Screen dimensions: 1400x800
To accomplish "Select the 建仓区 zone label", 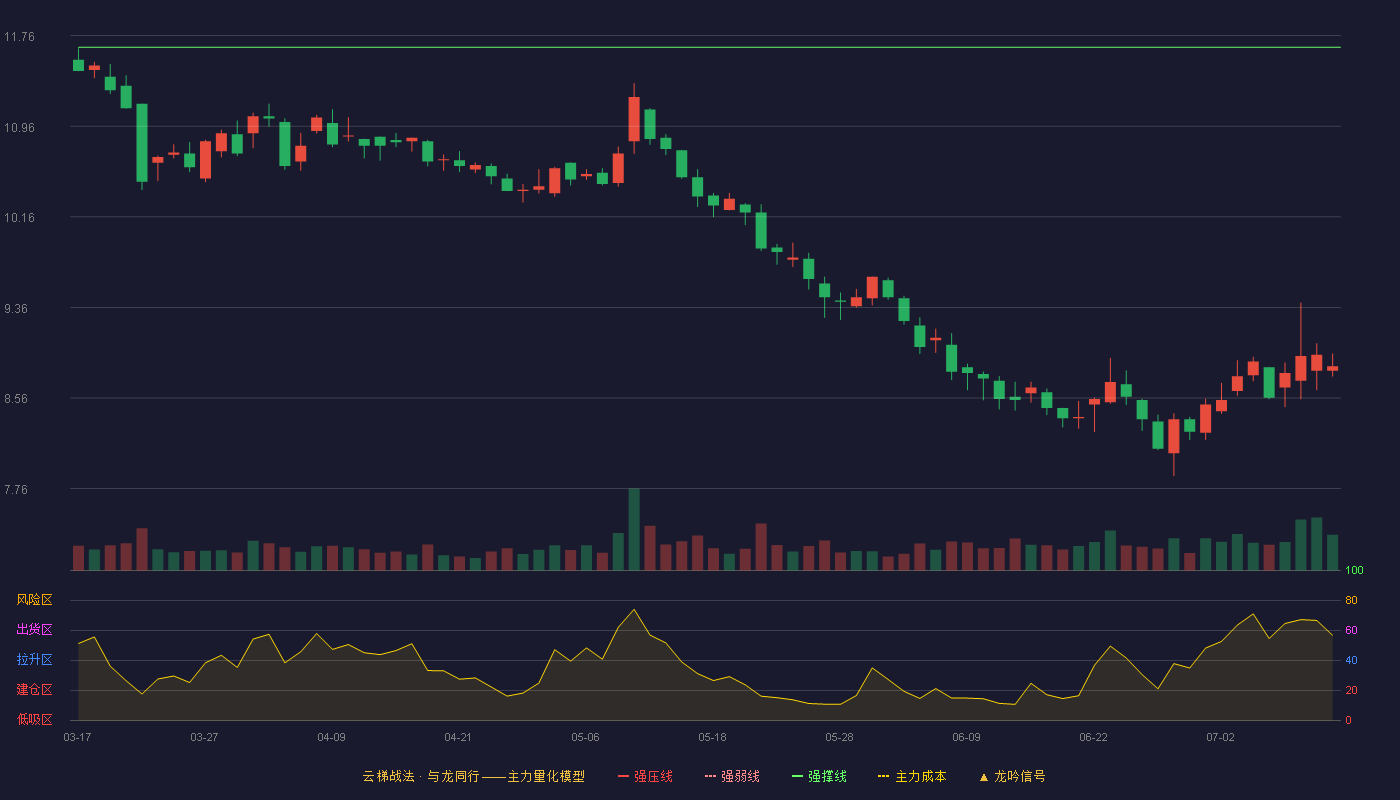I will pyautogui.click(x=34, y=690).
